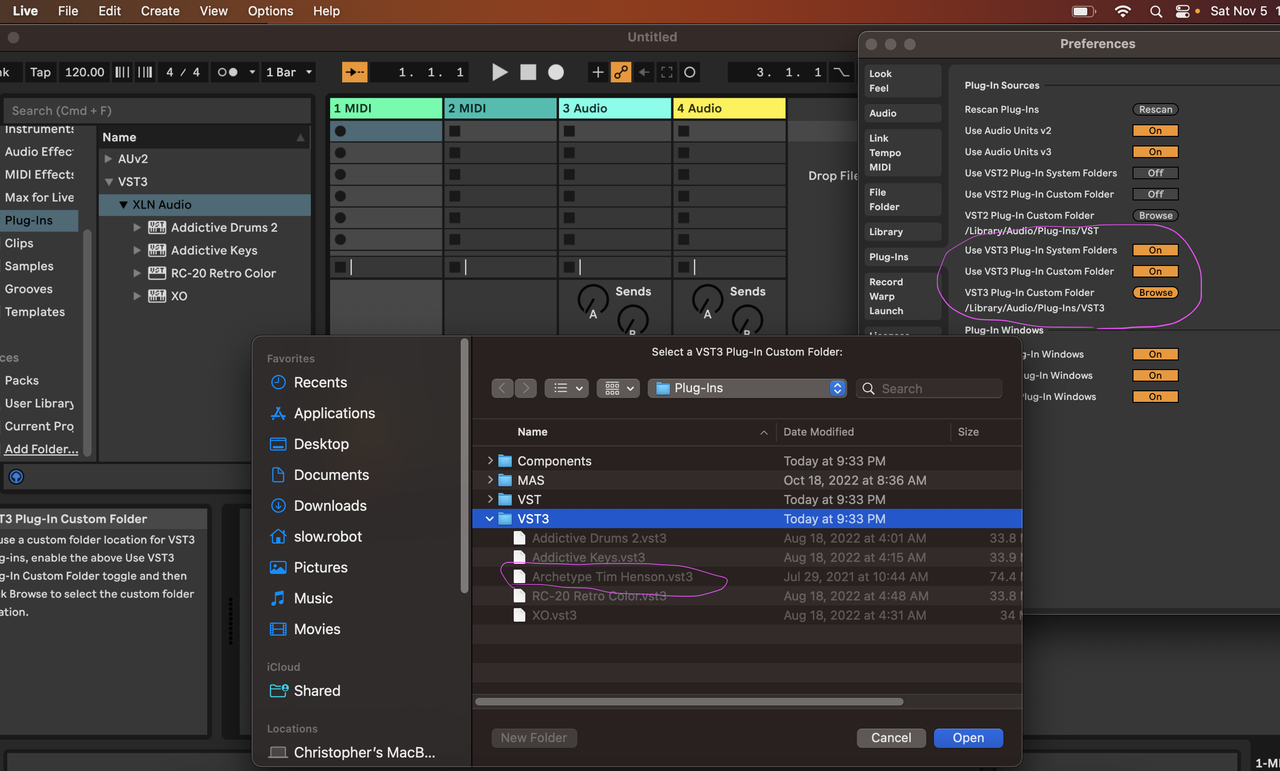Collapse the VST3 folder in Live's browser
Screen dimensions: 1280x771
tap(109, 182)
